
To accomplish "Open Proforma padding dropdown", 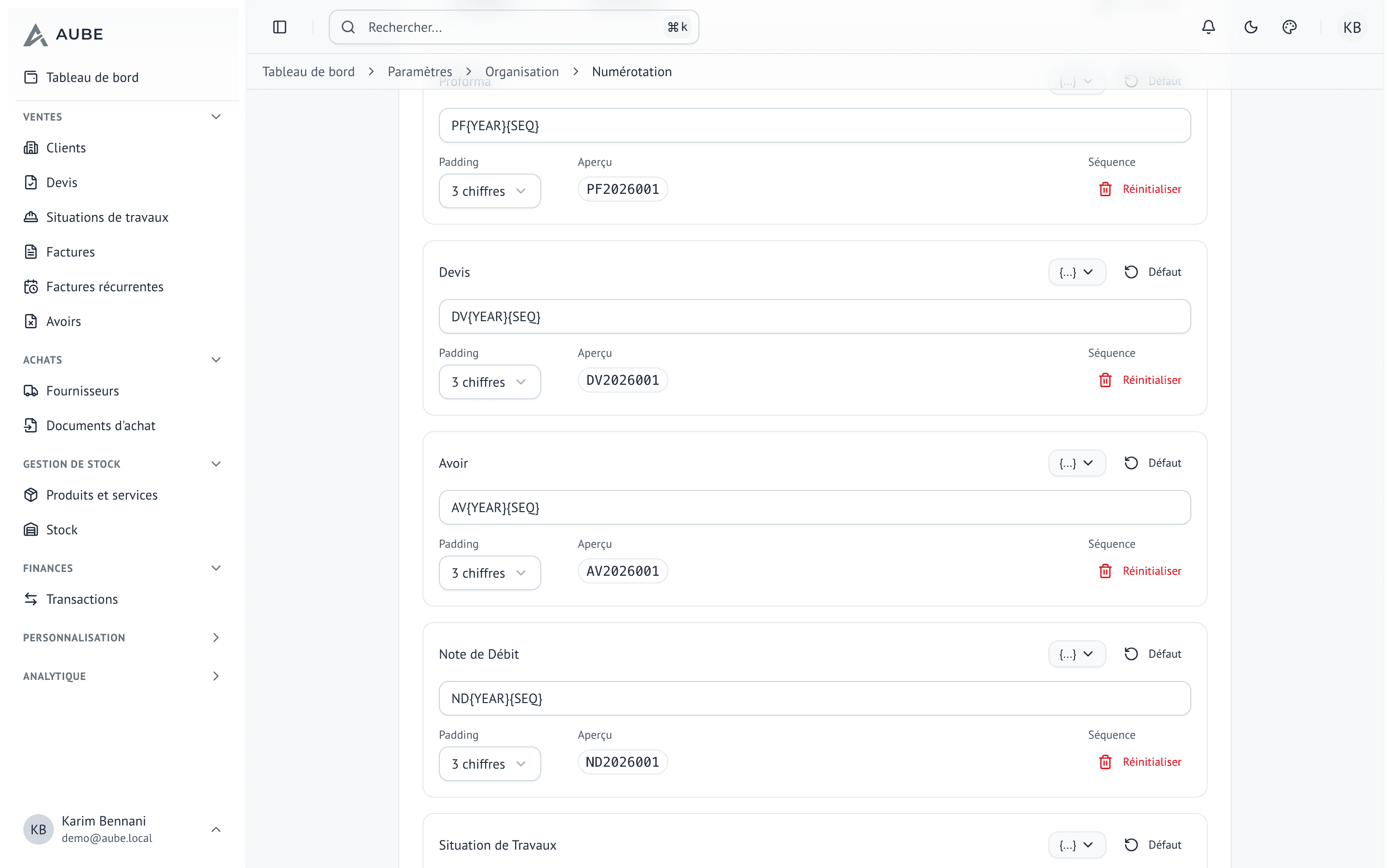I will 490,191.
